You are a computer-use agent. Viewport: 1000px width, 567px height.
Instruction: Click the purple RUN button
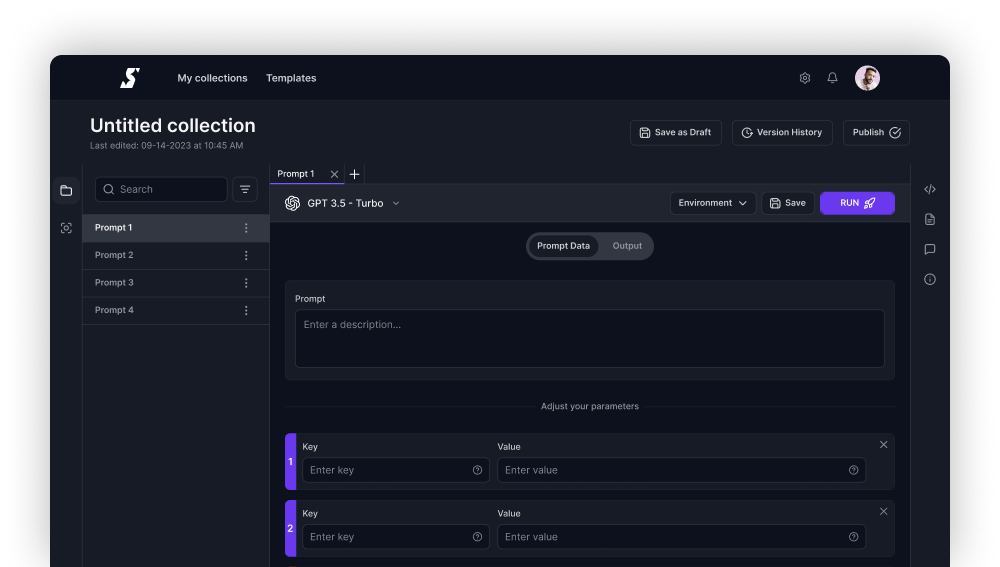857,203
